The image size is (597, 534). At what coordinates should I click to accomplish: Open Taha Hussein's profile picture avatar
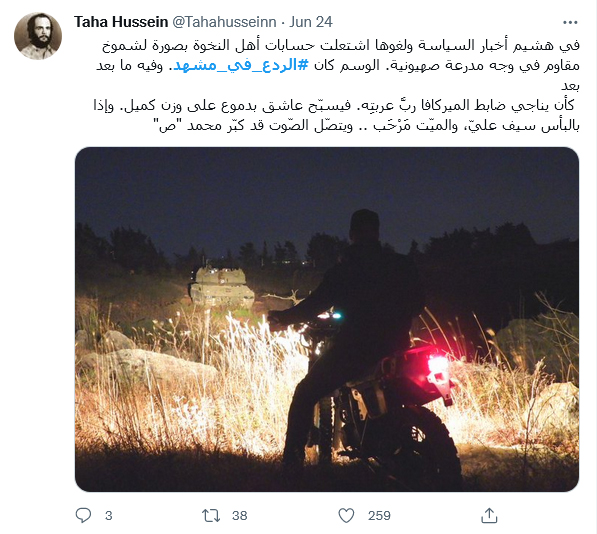coord(38,36)
